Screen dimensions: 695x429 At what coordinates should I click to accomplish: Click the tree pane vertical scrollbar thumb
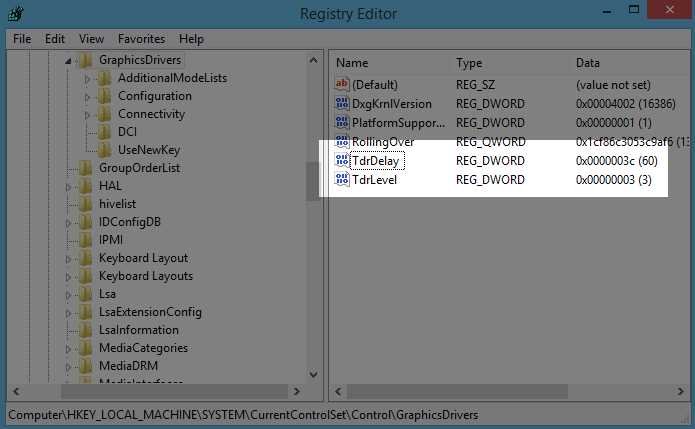(313, 181)
